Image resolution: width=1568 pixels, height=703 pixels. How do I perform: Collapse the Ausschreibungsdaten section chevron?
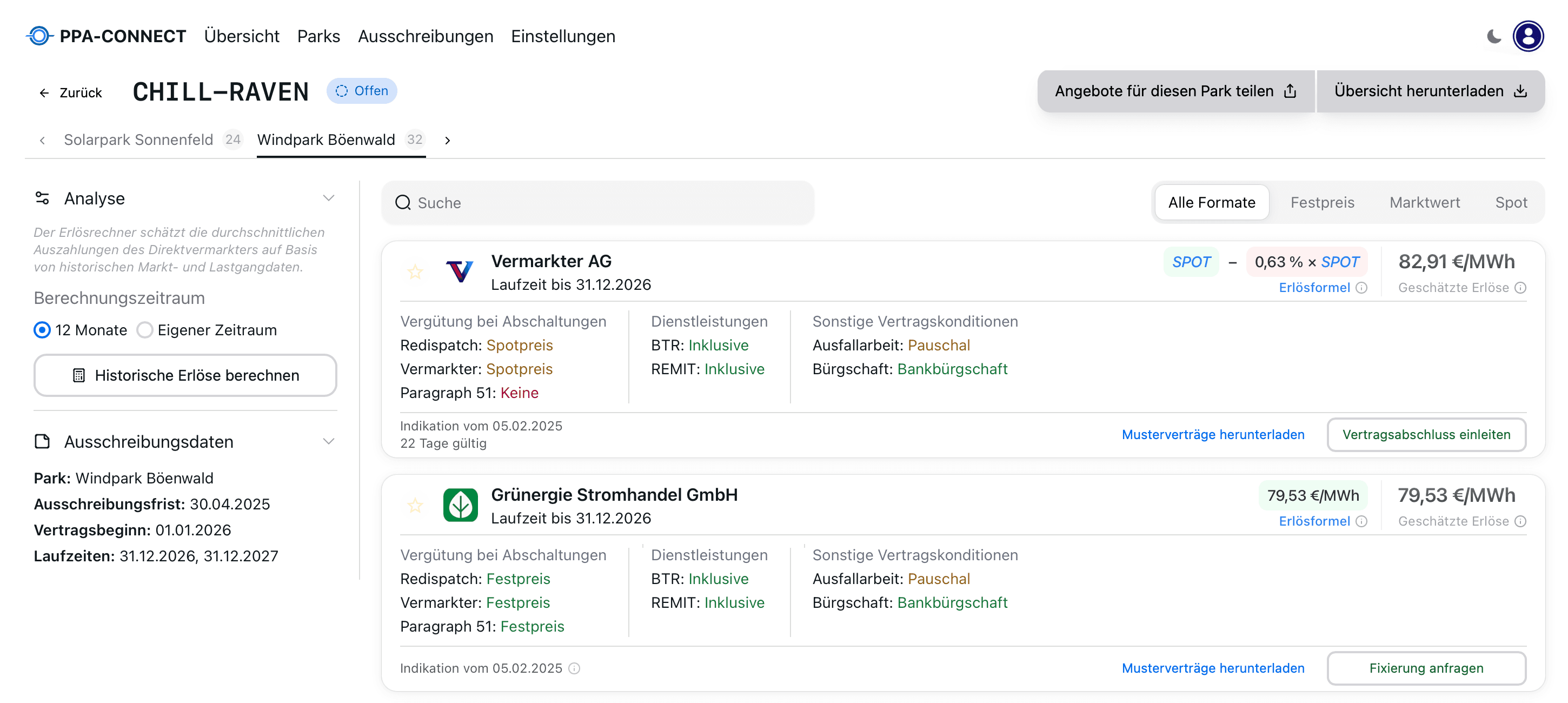[x=329, y=441]
